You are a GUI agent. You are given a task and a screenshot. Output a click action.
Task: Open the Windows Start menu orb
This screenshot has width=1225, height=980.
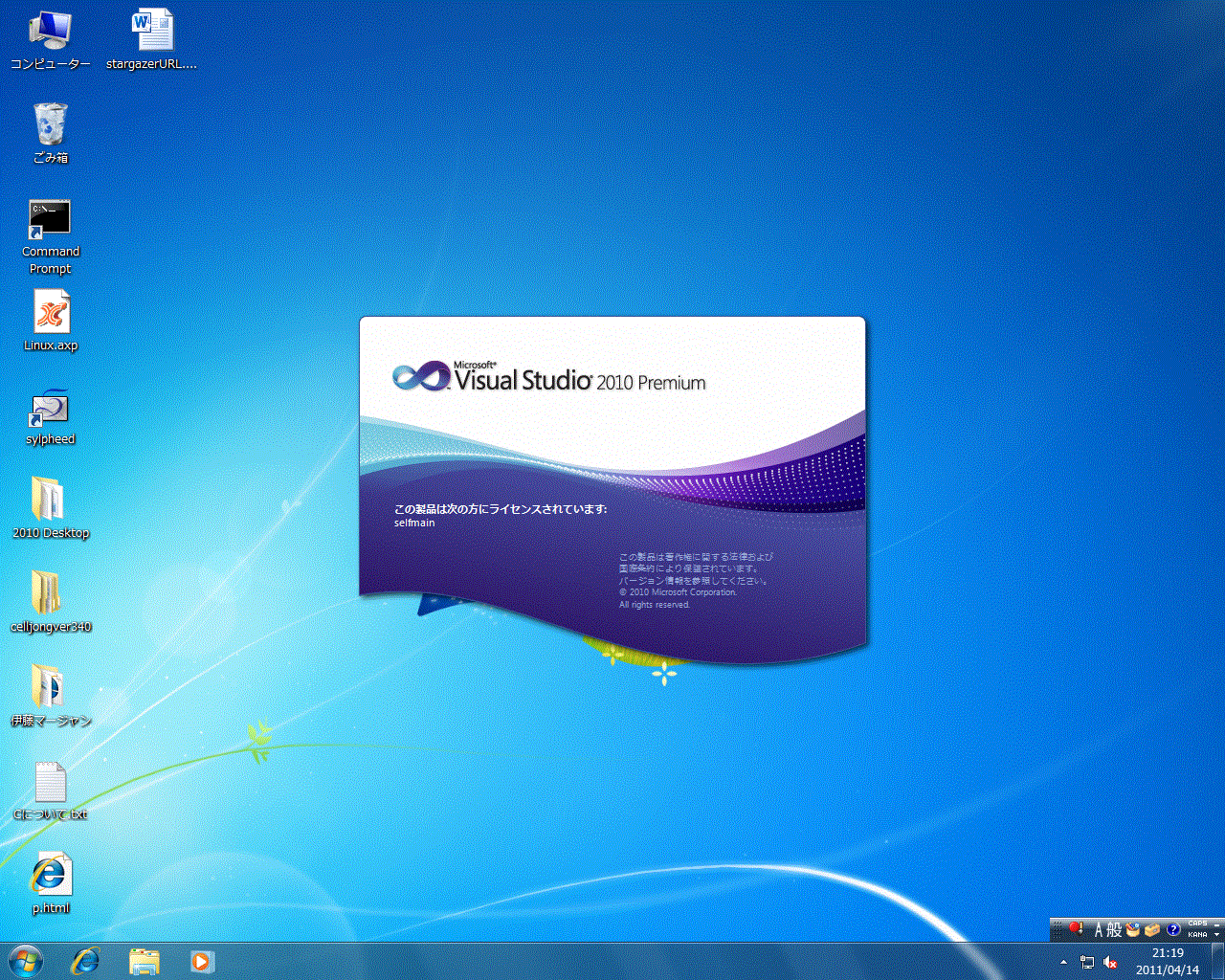[25, 961]
